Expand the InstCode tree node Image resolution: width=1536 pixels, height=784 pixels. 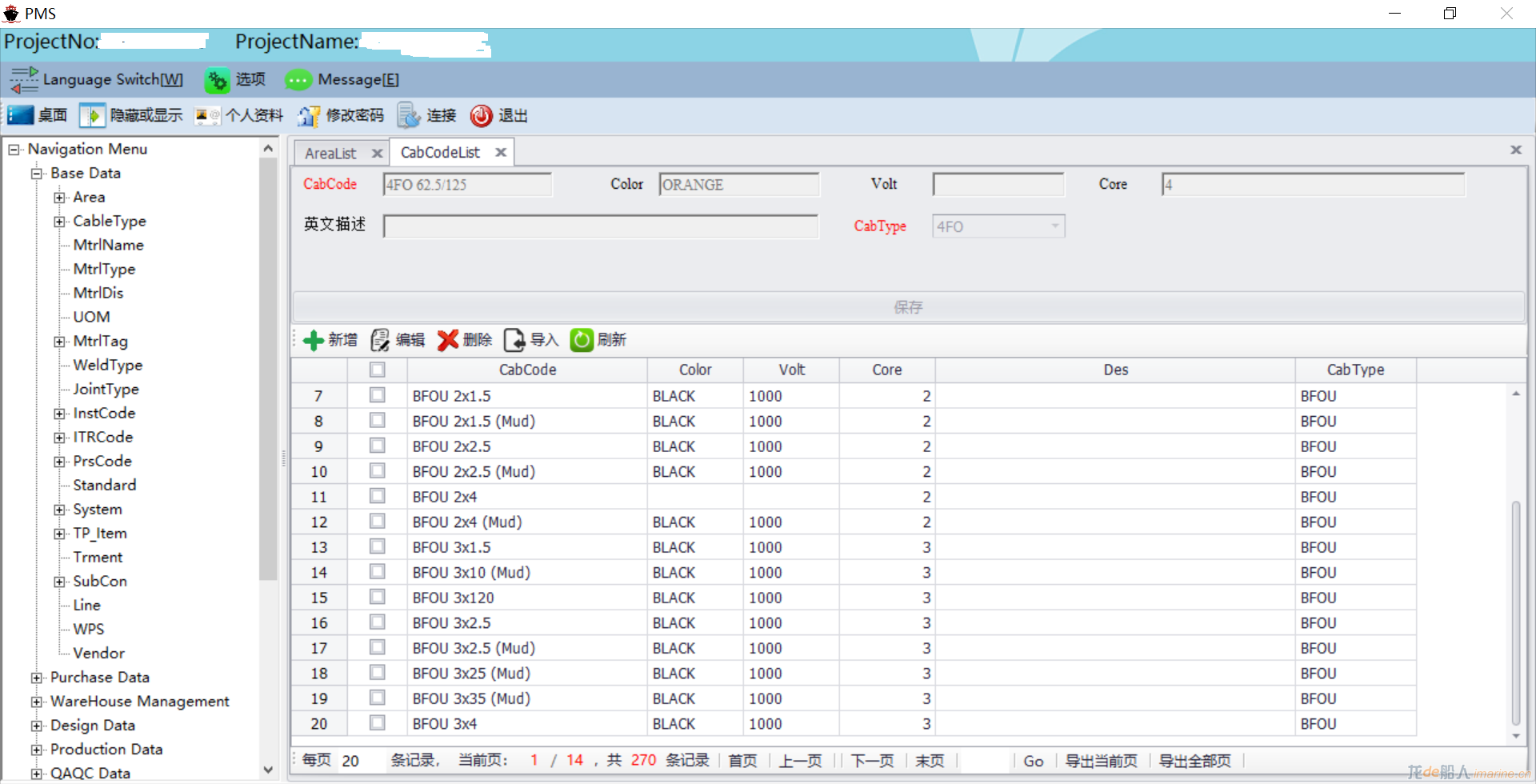[59, 414]
